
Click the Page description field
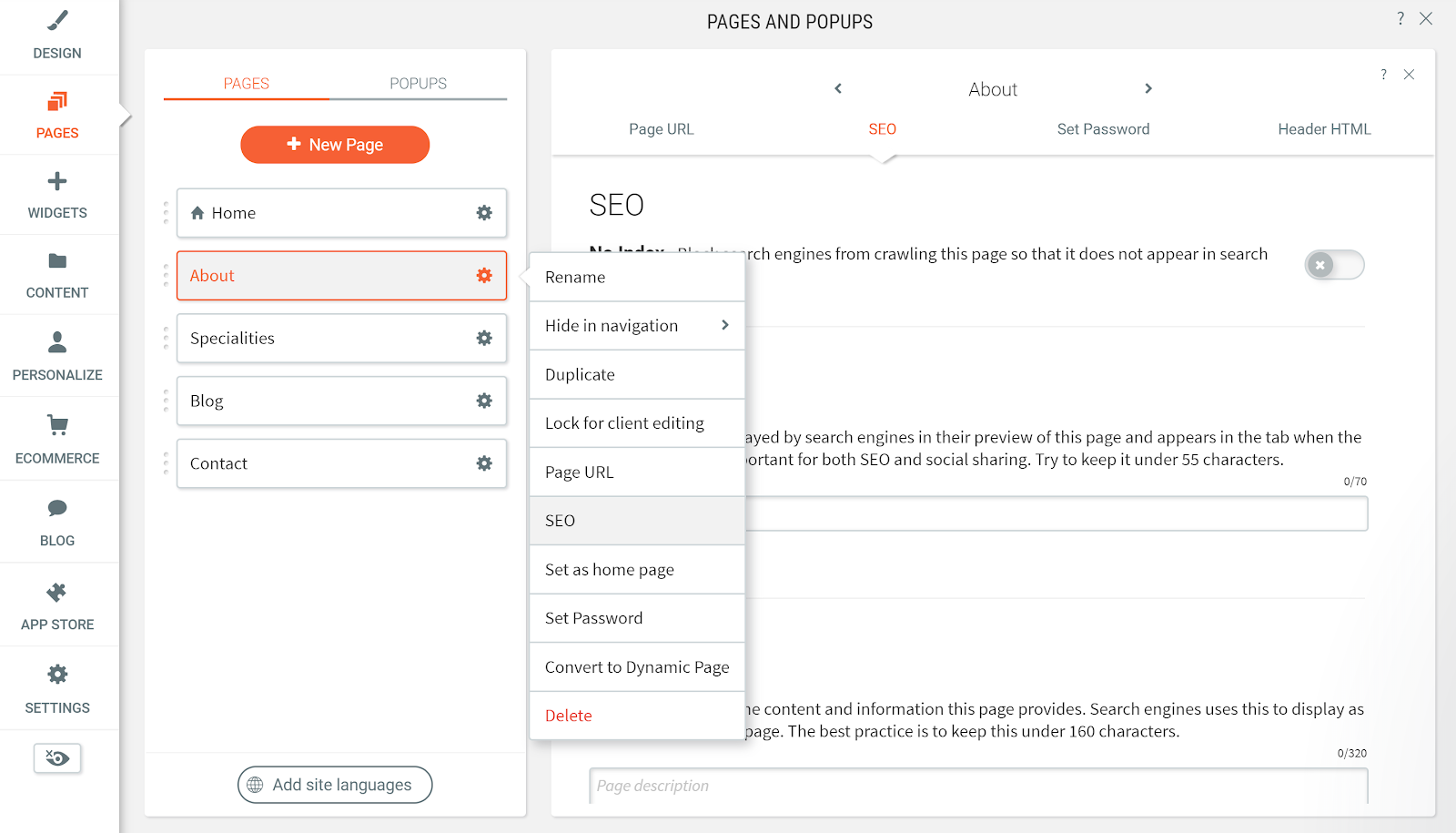pyautogui.click(x=978, y=786)
